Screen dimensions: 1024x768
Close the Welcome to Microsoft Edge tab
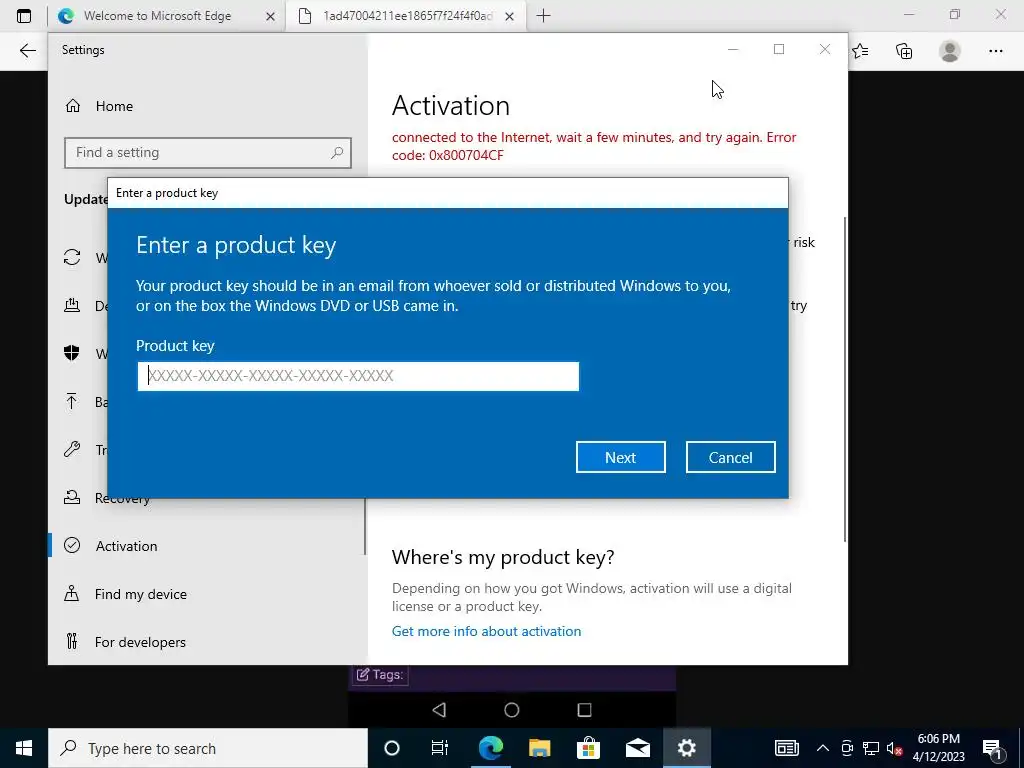[270, 16]
